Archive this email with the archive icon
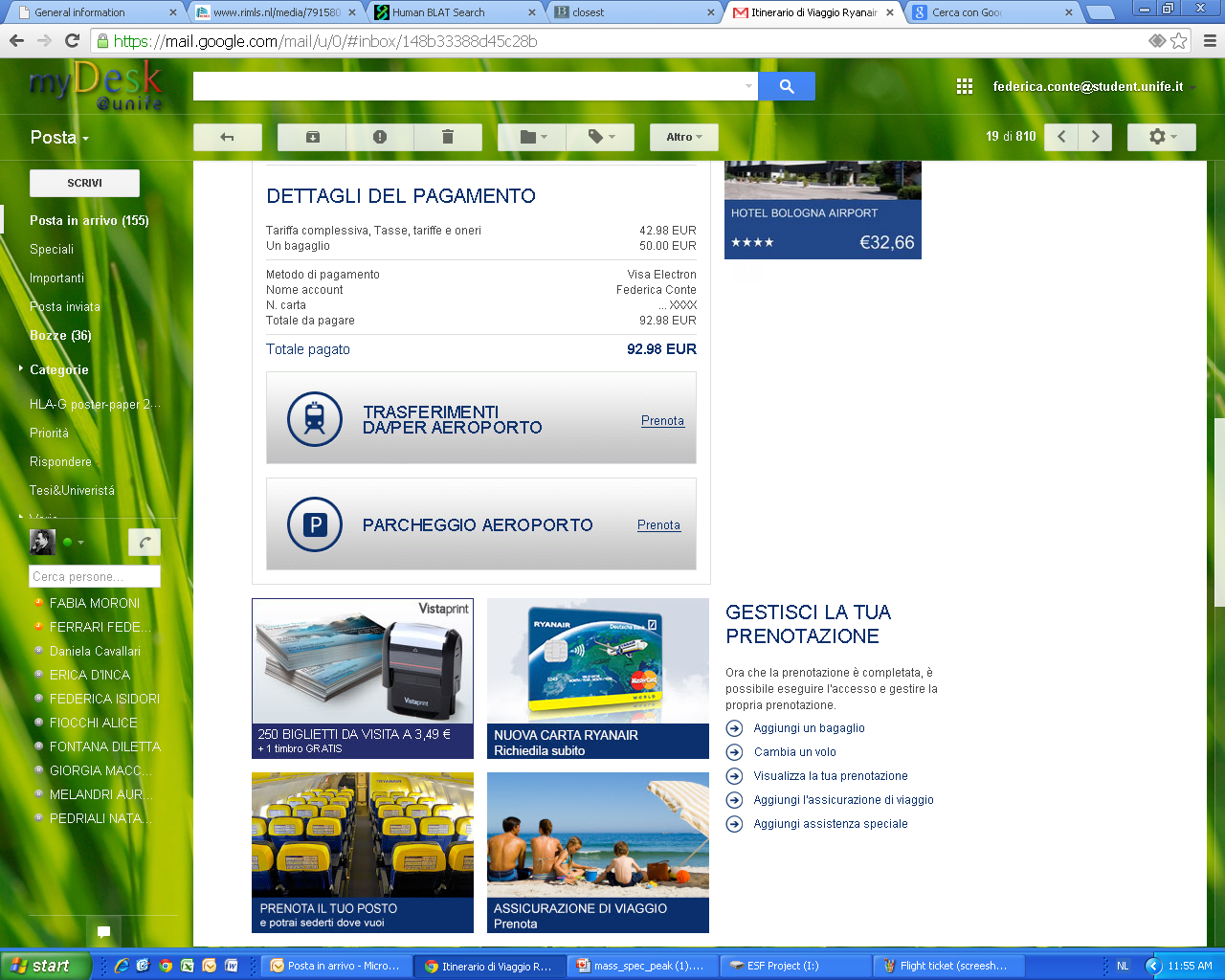The image size is (1225, 980). (x=312, y=137)
